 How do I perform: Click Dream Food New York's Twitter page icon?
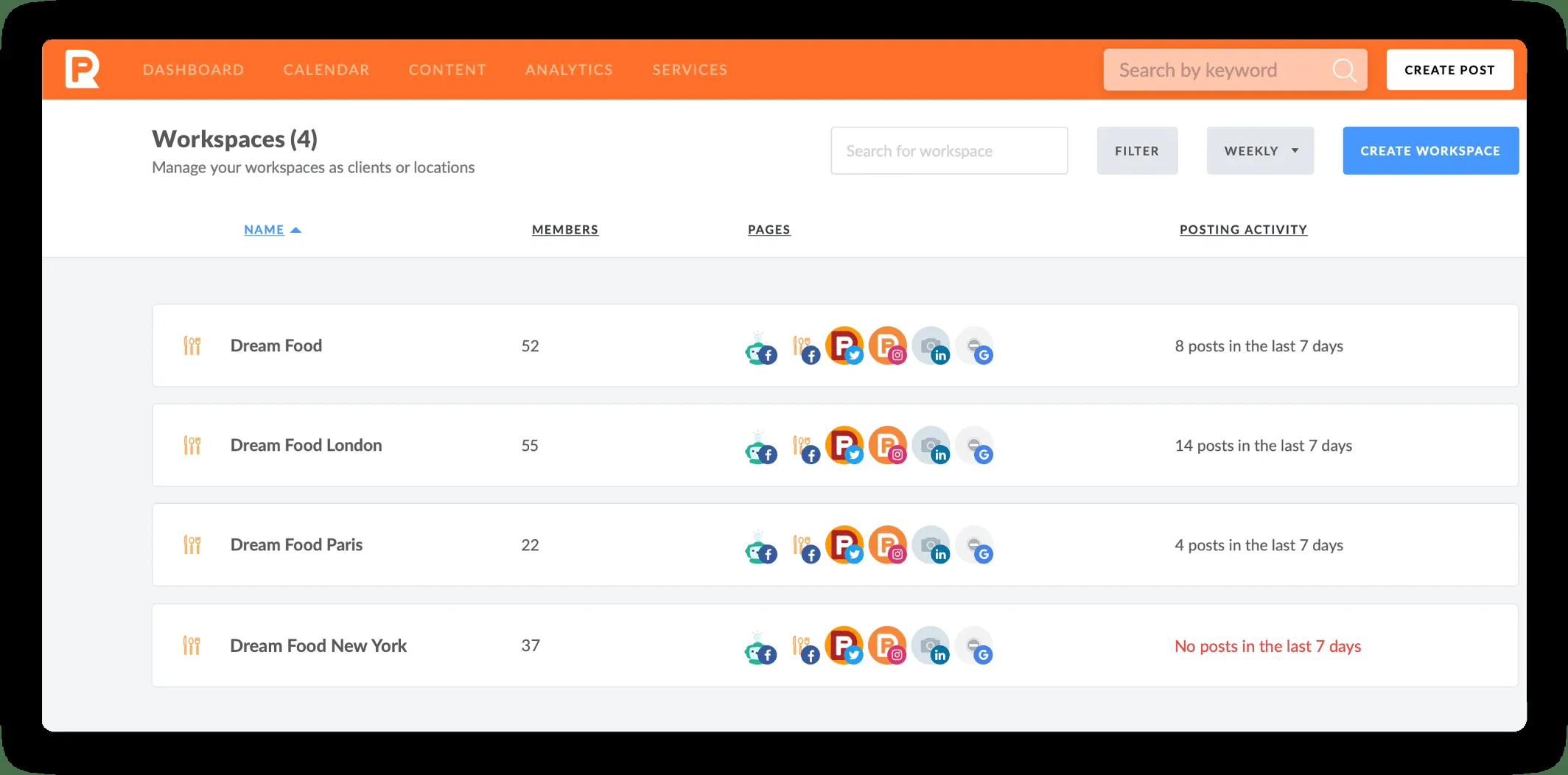click(x=844, y=645)
